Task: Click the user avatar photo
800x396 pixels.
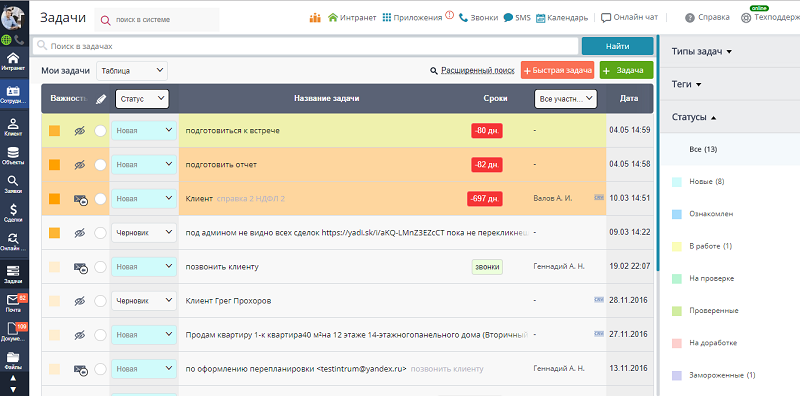Action: [x=14, y=17]
